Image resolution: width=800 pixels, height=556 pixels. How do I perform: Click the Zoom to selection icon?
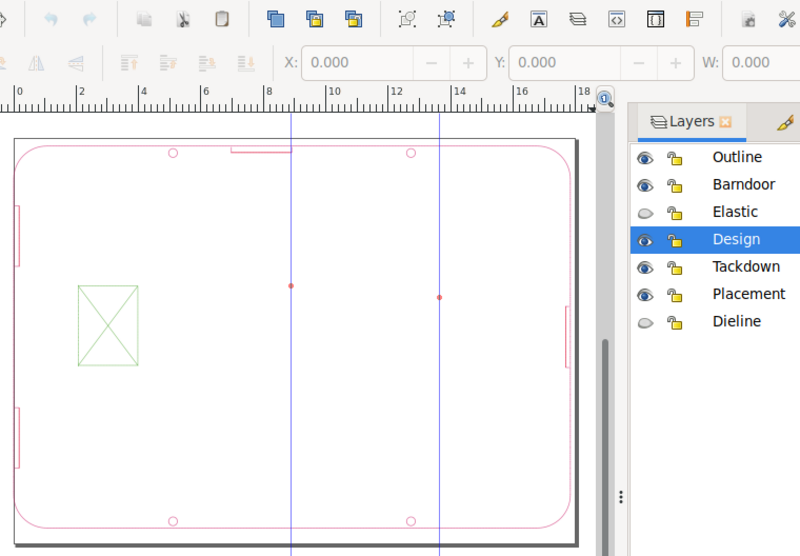tap(407, 19)
